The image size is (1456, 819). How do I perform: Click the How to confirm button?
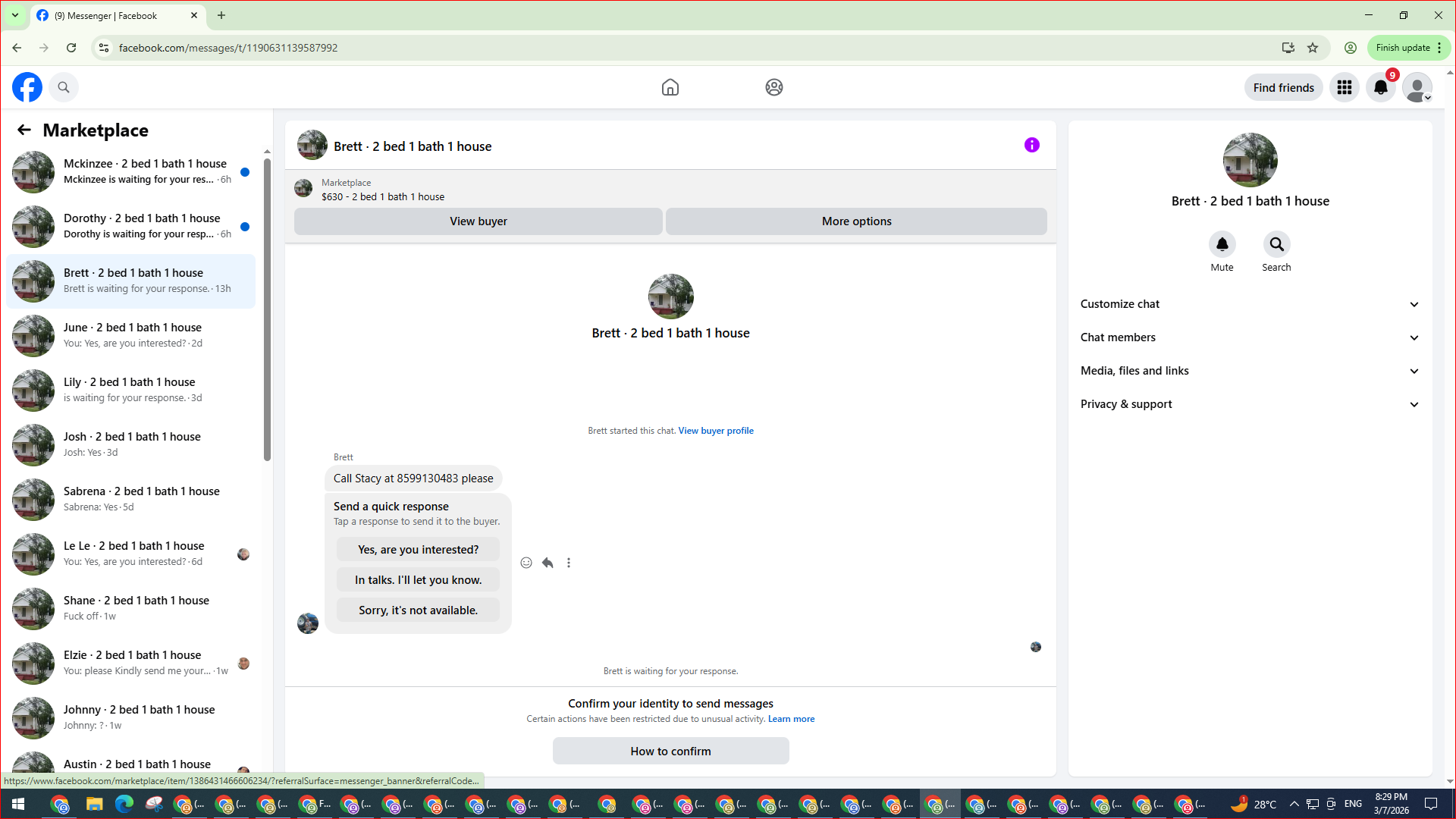[x=670, y=751]
